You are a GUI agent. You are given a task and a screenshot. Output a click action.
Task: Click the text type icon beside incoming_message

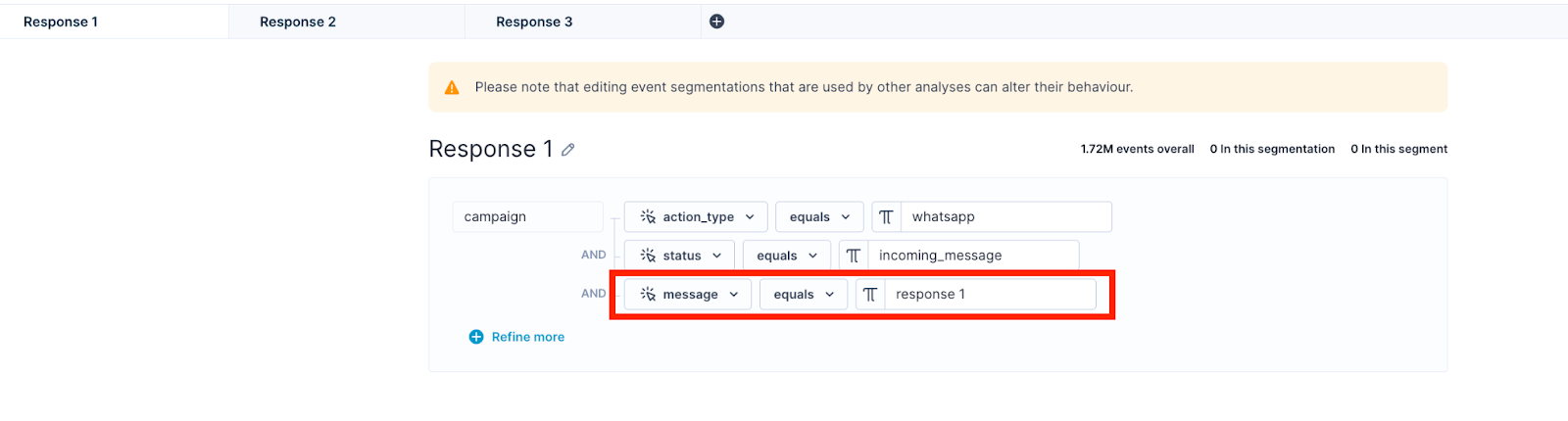(x=854, y=256)
